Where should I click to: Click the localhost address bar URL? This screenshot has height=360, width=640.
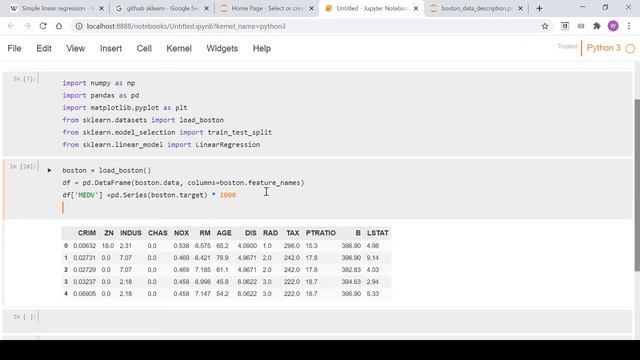click(x=186, y=26)
